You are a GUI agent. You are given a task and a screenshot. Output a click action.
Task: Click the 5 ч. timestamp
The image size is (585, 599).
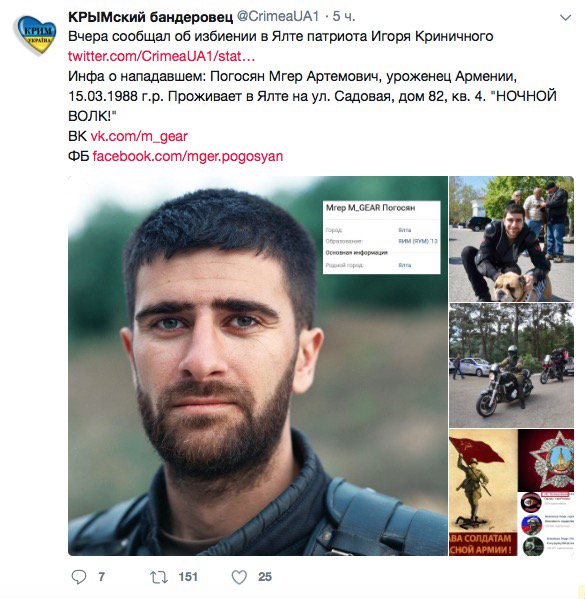pyautogui.click(x=344, y=16)
